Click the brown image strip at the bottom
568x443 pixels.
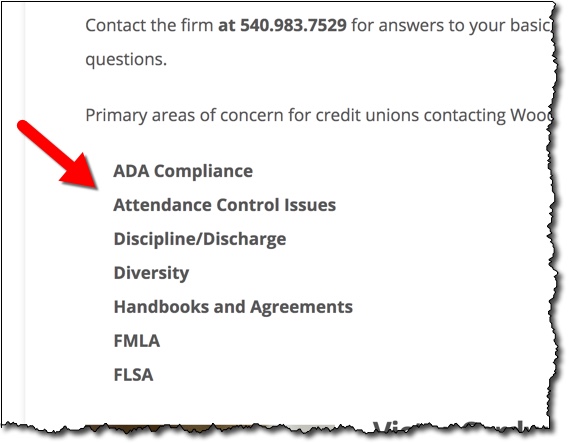(x=203, y=429)
